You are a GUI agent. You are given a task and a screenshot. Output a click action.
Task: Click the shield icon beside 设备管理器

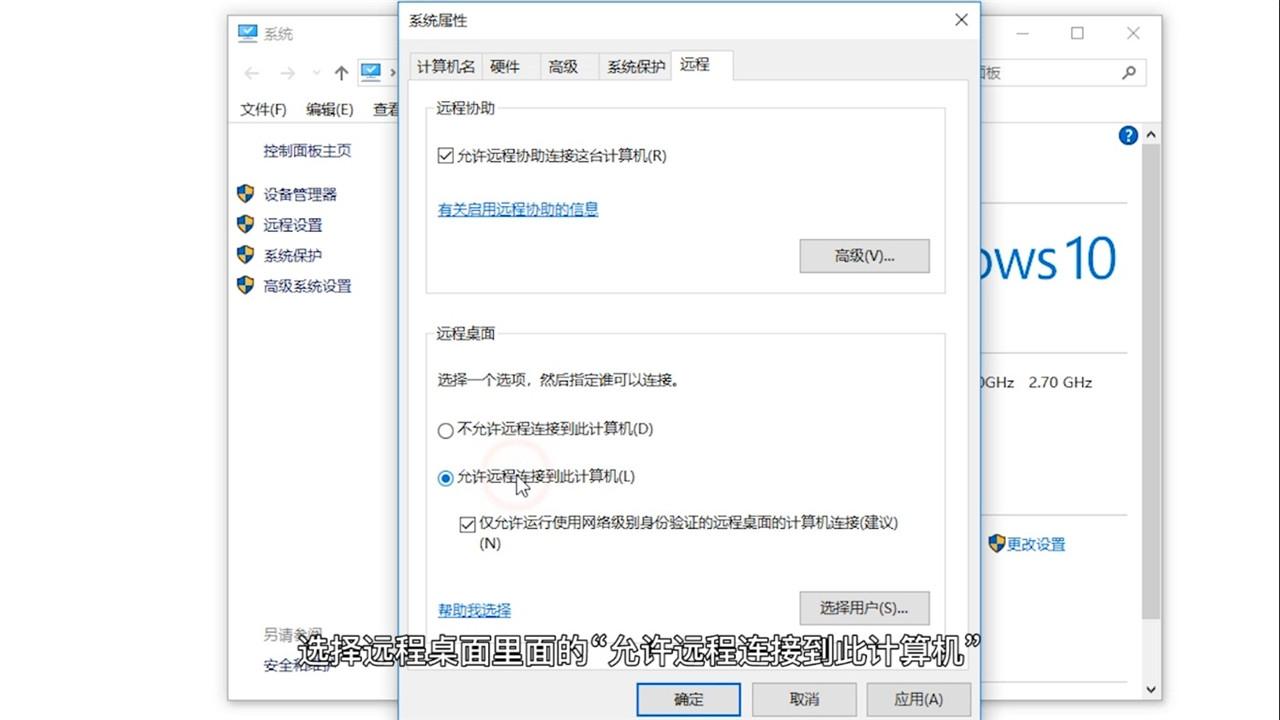click(245, 194)
